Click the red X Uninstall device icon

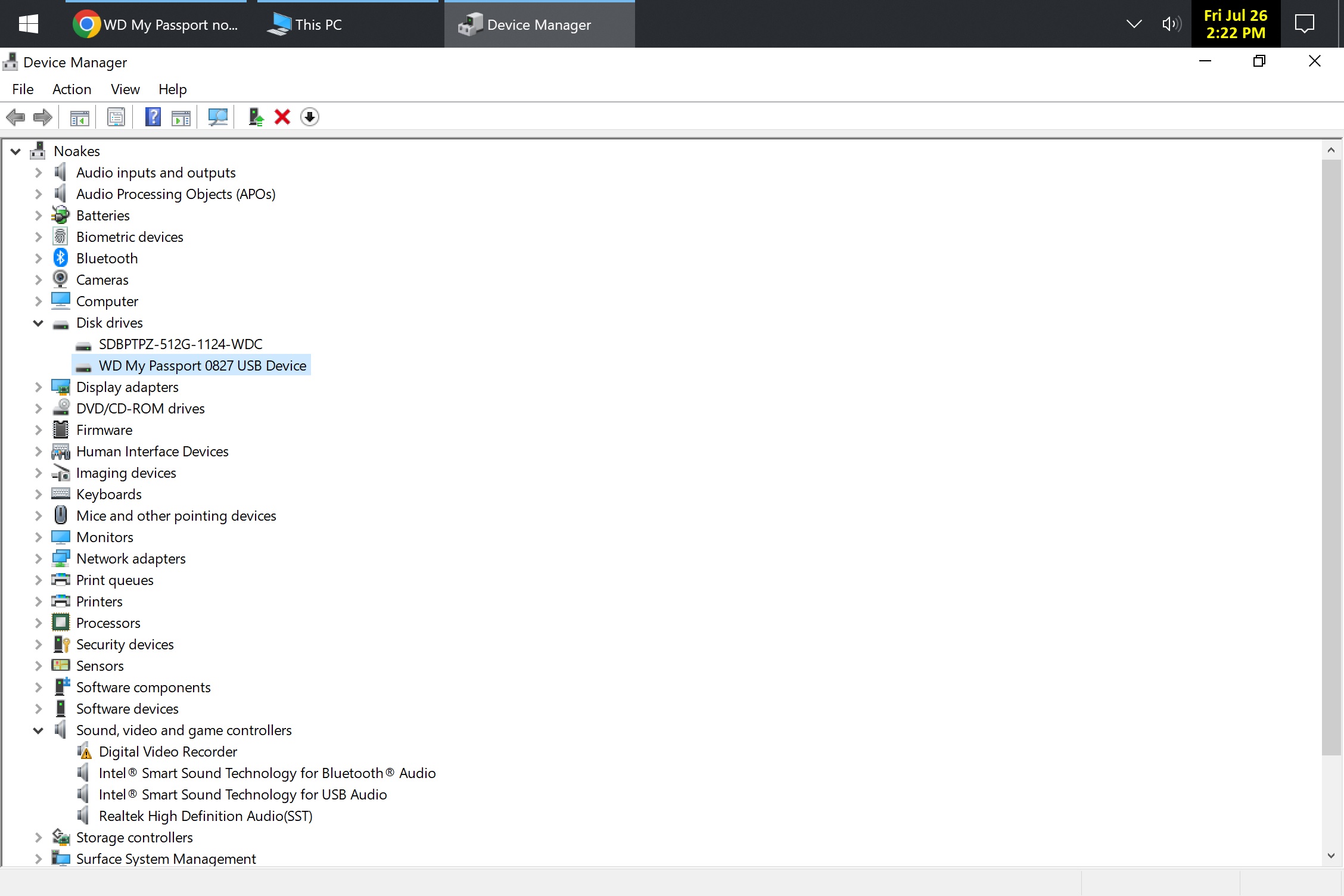click(282, 117)
